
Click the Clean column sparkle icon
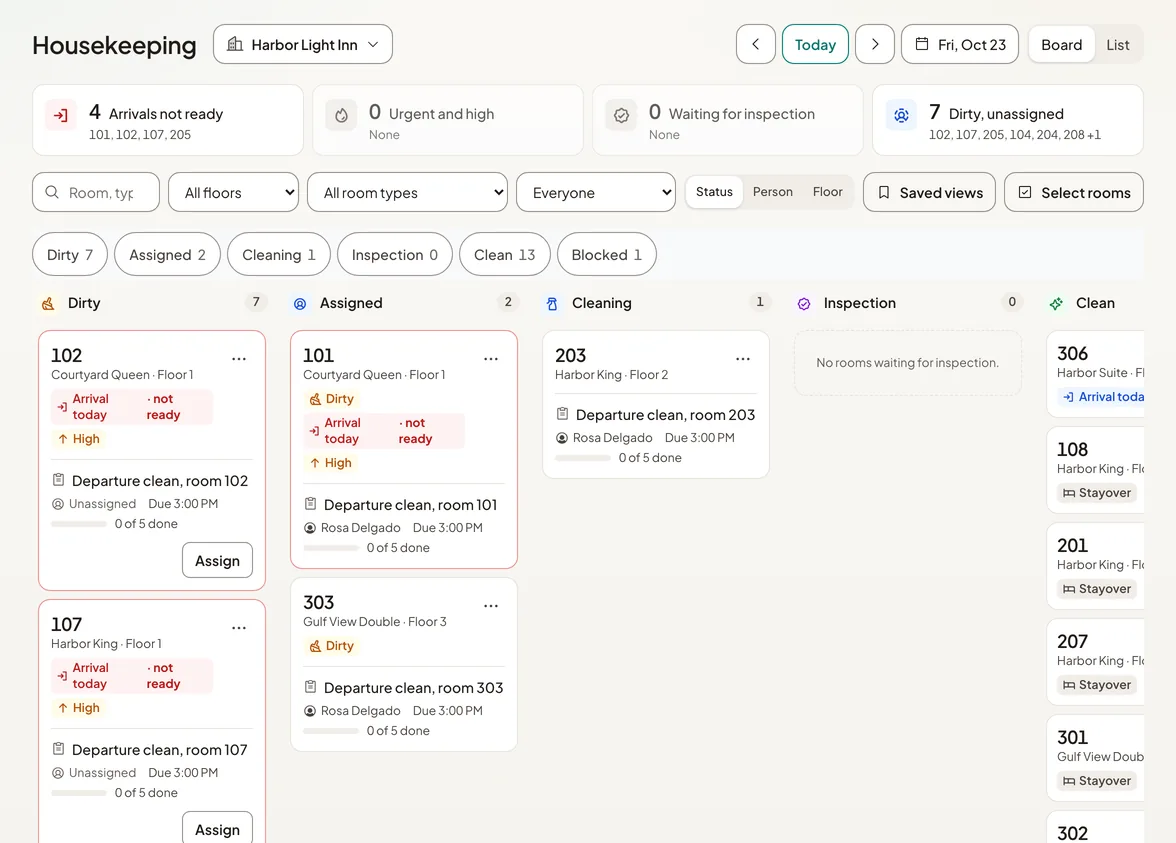[x=1056, y=304]
